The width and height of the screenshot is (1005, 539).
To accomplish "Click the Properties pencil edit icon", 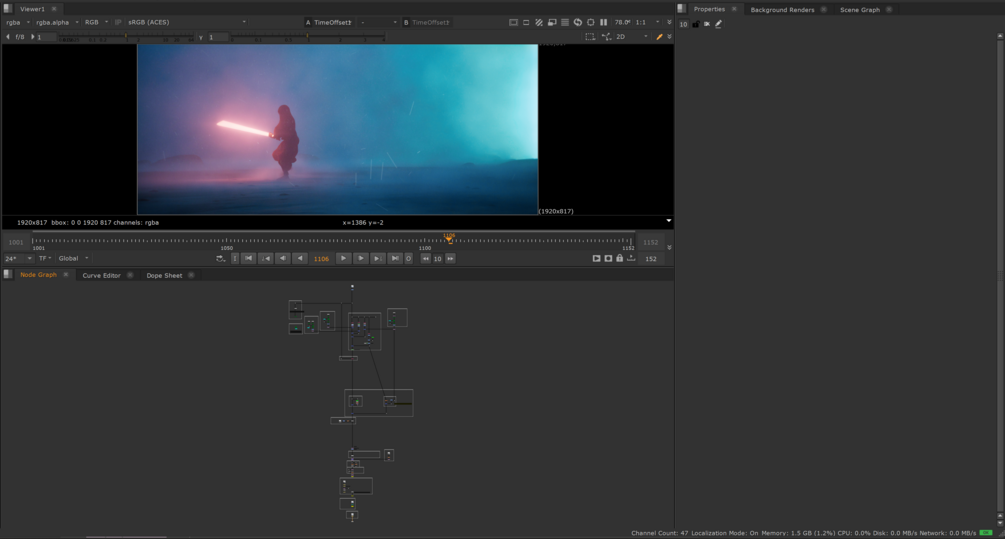I will (718, 24).
